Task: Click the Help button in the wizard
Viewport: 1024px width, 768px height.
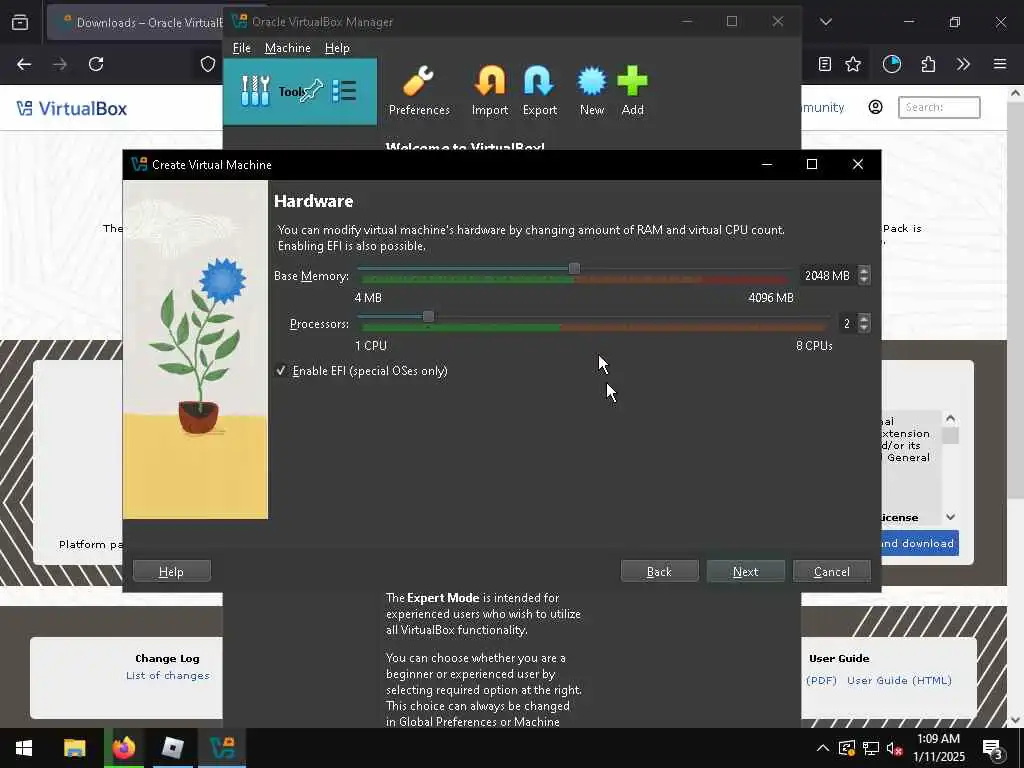Action: click(x=171, y=571)
